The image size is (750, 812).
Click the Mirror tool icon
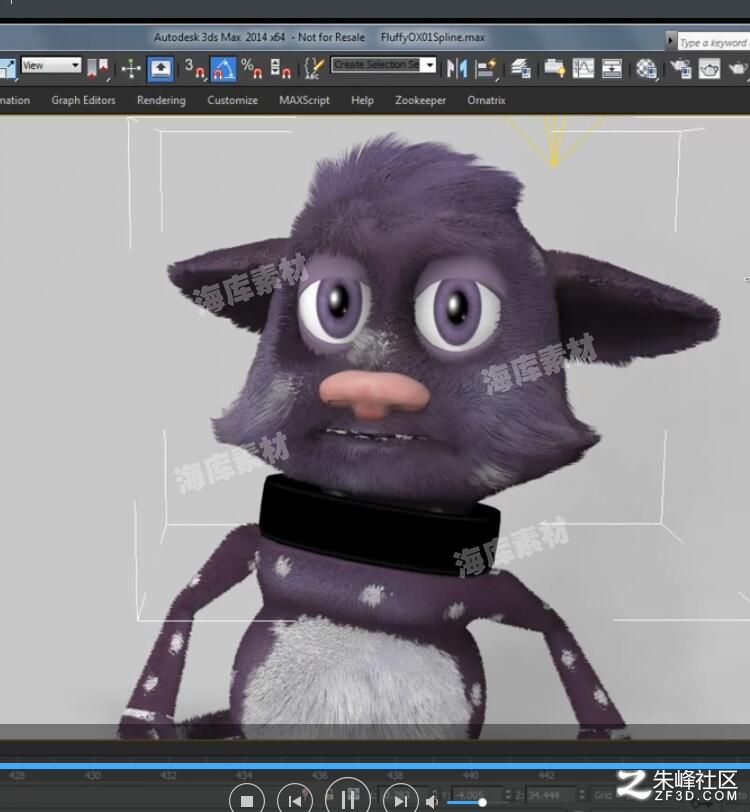point(457,68)
